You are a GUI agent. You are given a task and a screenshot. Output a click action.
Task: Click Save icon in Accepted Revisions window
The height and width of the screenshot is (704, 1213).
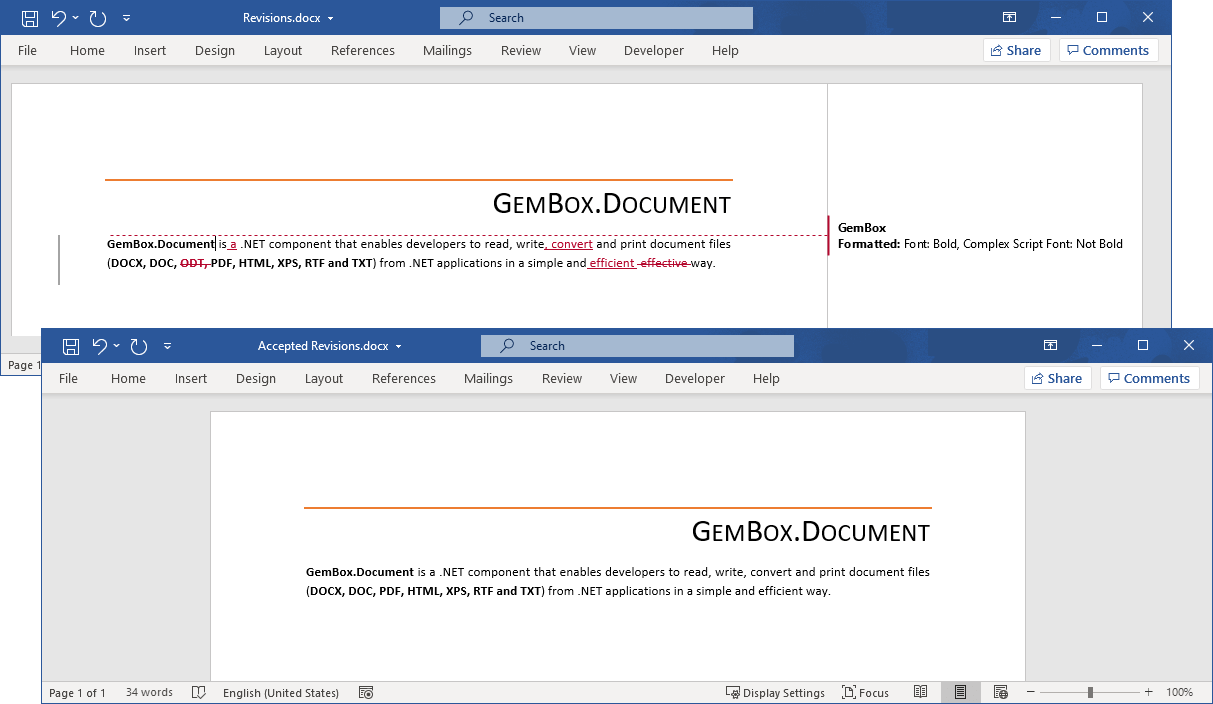71,346
